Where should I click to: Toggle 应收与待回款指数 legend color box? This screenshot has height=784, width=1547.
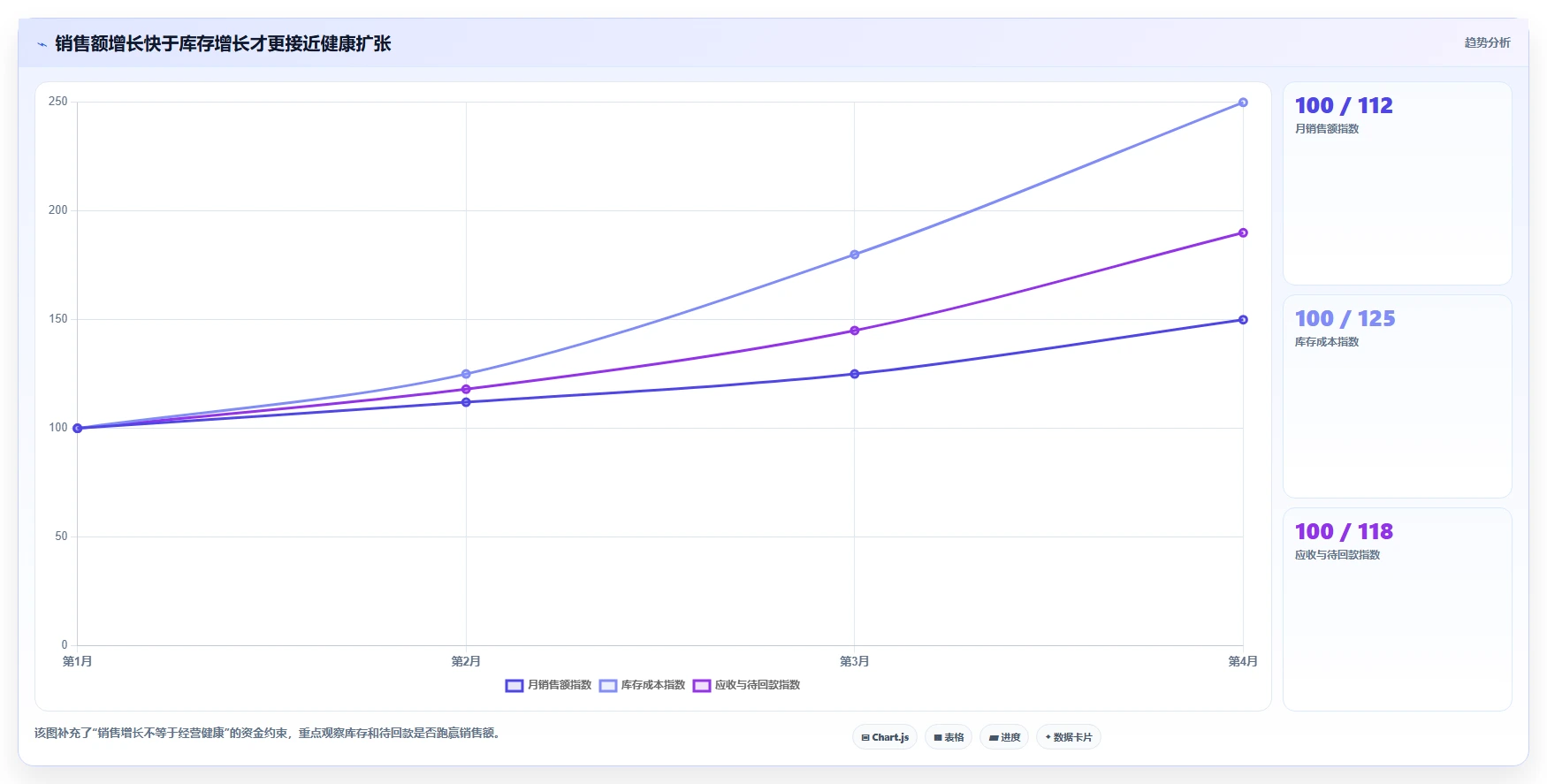(x=702, y=686)
